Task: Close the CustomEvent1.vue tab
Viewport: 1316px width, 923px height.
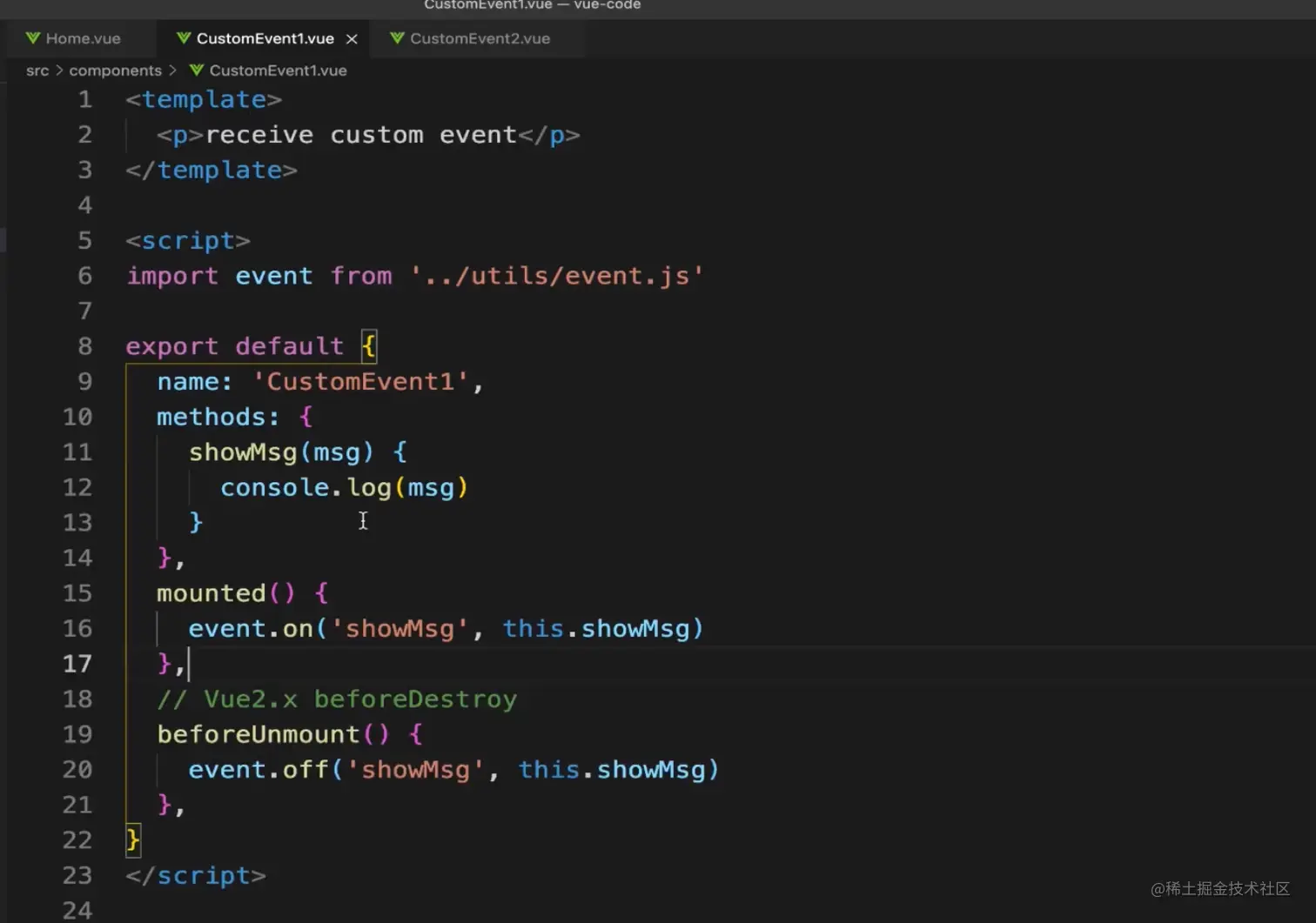Action: pos(352,39)
